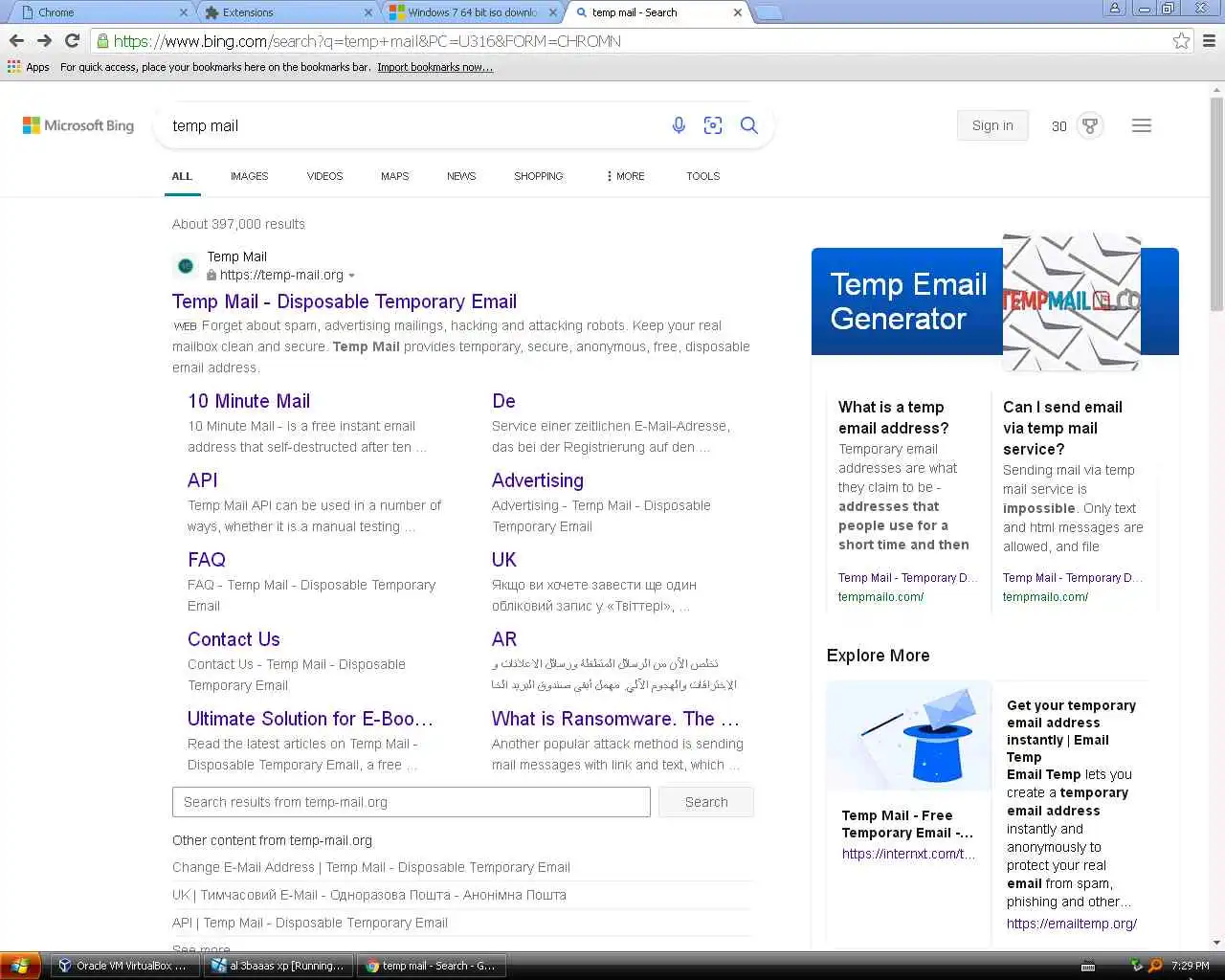The image size is (1225, 980).
Task: Switch to the Chrome tab
Action: click(x=99, y=12)
